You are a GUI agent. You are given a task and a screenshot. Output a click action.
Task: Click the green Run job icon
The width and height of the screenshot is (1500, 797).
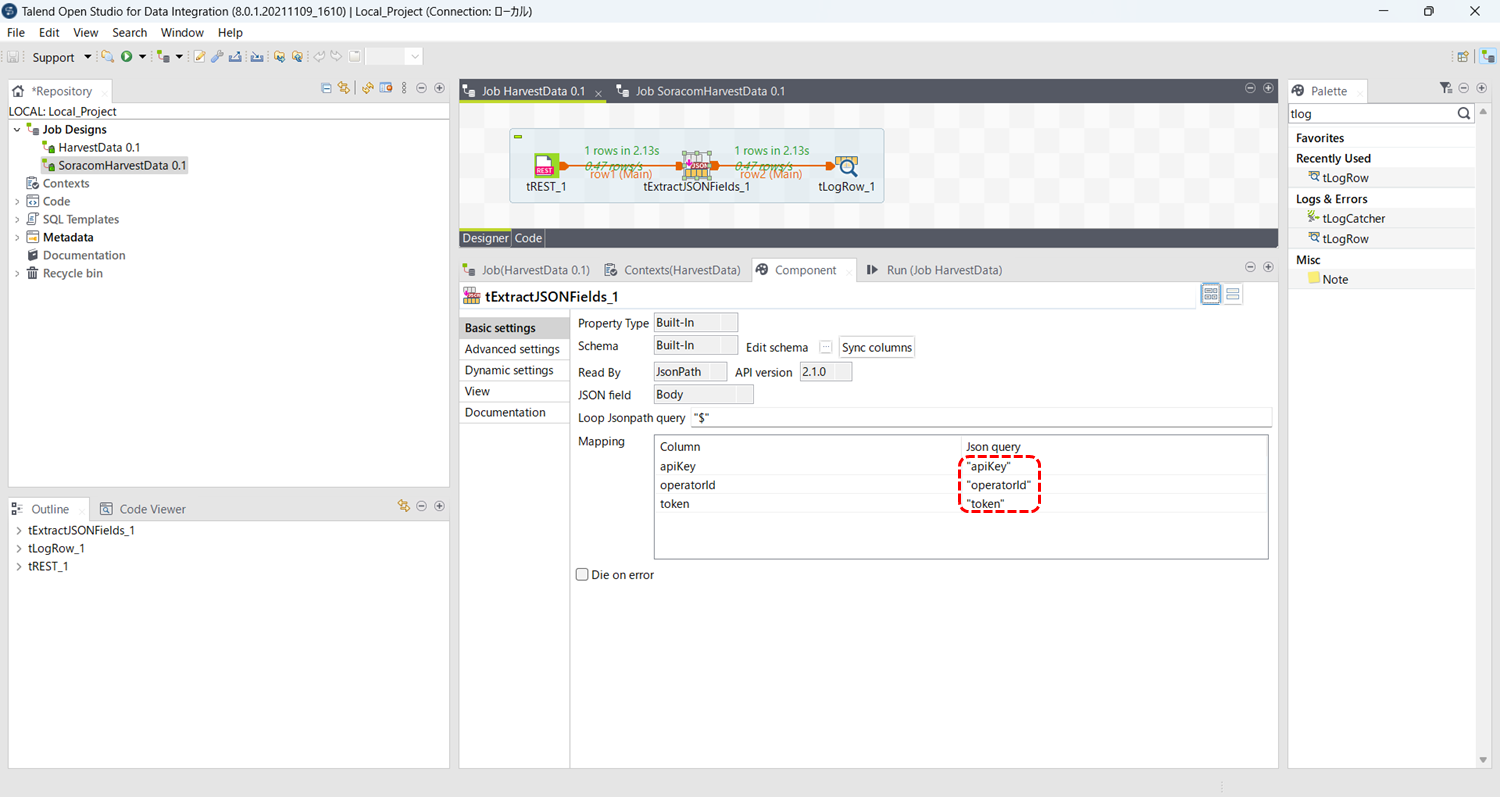pyautogui.click(x=127, y=57)
